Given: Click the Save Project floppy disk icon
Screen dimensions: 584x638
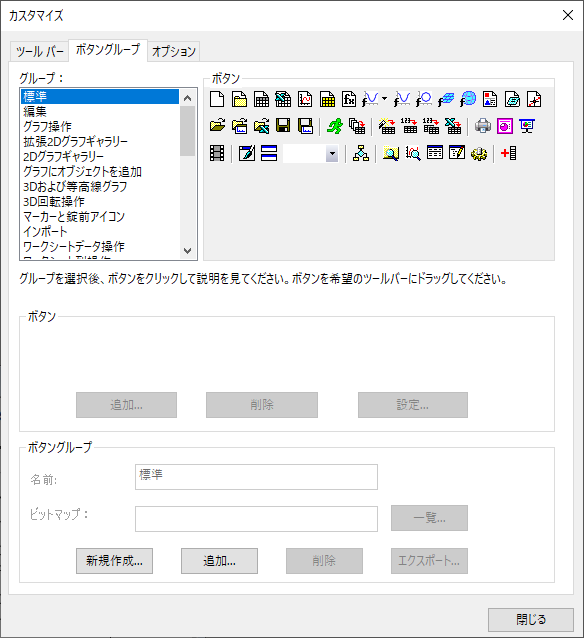Looking at the screenshot, I should (283, 126).
